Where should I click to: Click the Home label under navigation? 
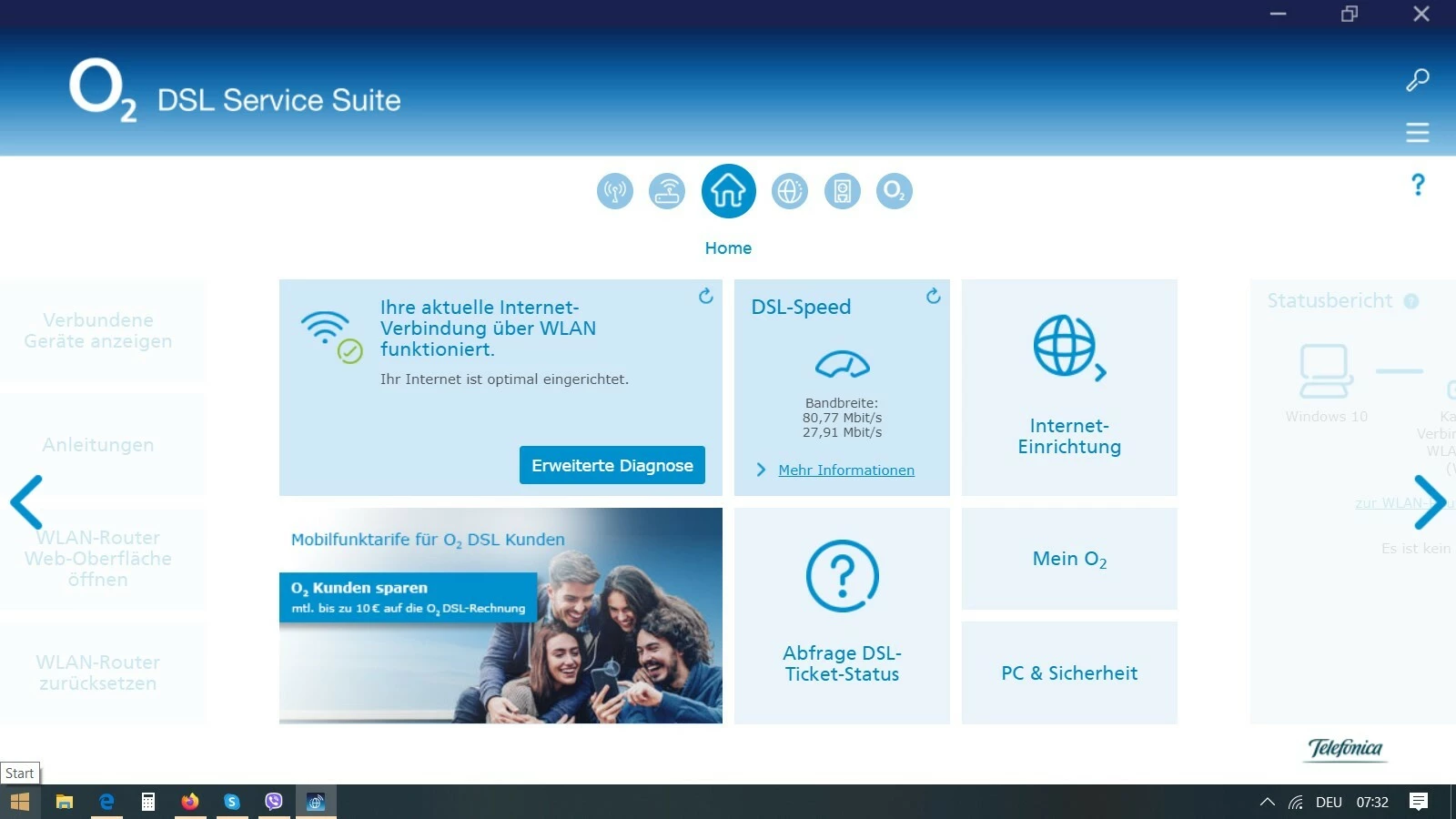tap(728, 248)
